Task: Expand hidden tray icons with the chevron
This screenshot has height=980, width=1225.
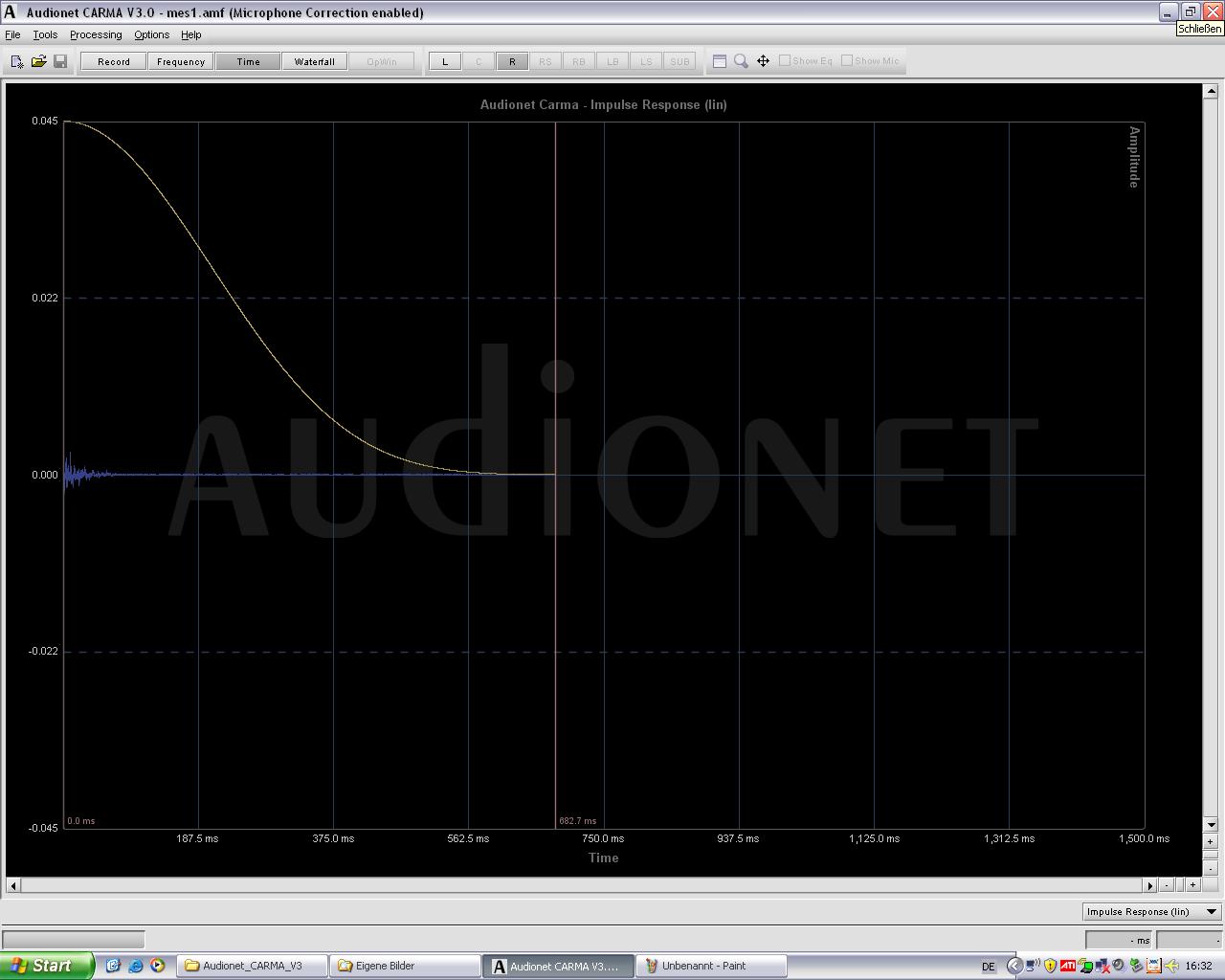Action: coord(1014,966)
